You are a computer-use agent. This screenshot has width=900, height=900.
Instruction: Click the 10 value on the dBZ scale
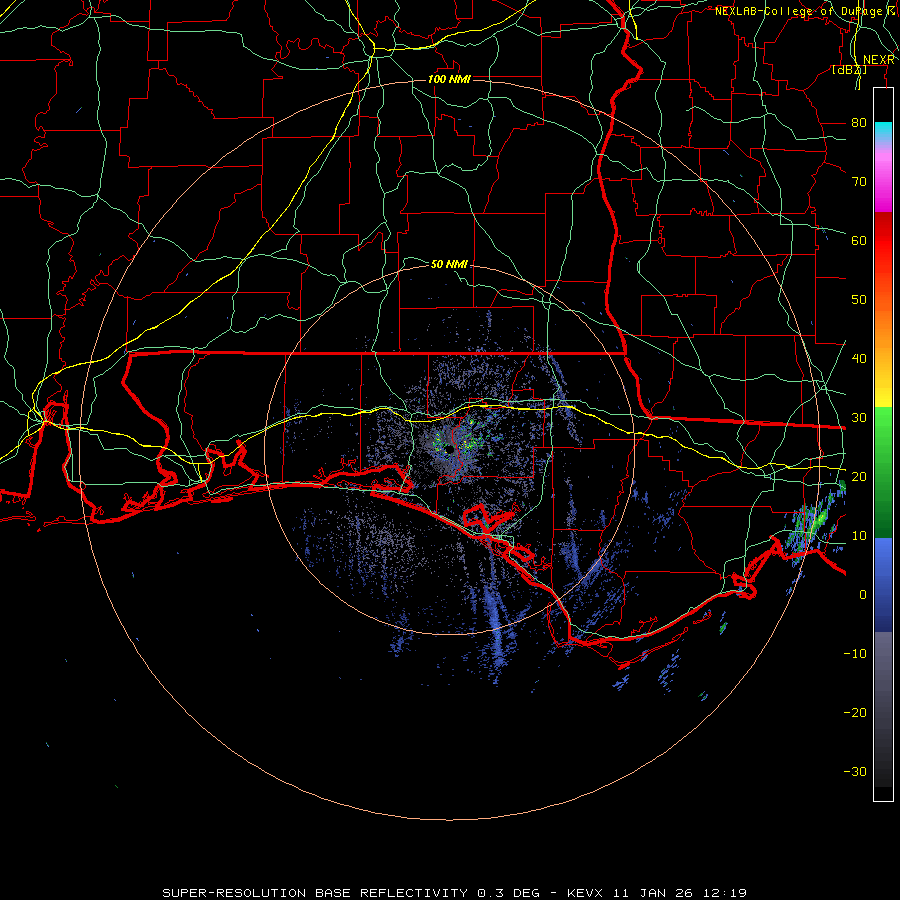(859, 536)
